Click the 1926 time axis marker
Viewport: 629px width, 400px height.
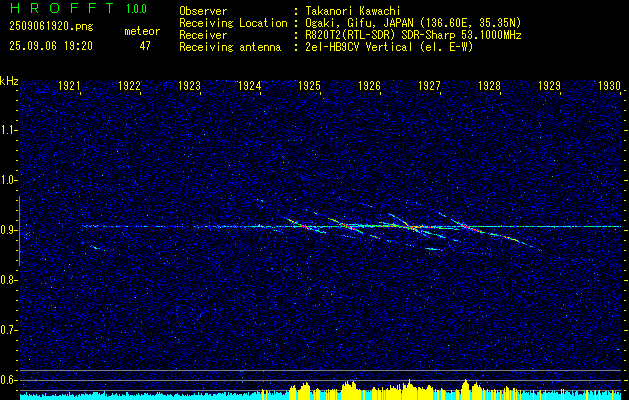click(x=369, y=85)
